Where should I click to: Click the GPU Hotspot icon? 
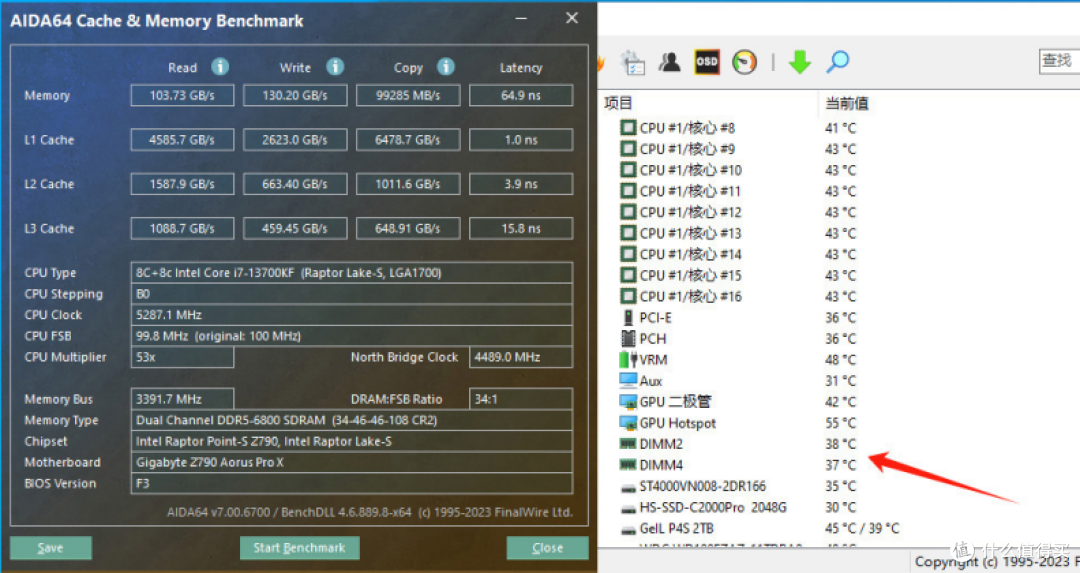[627, 423]
